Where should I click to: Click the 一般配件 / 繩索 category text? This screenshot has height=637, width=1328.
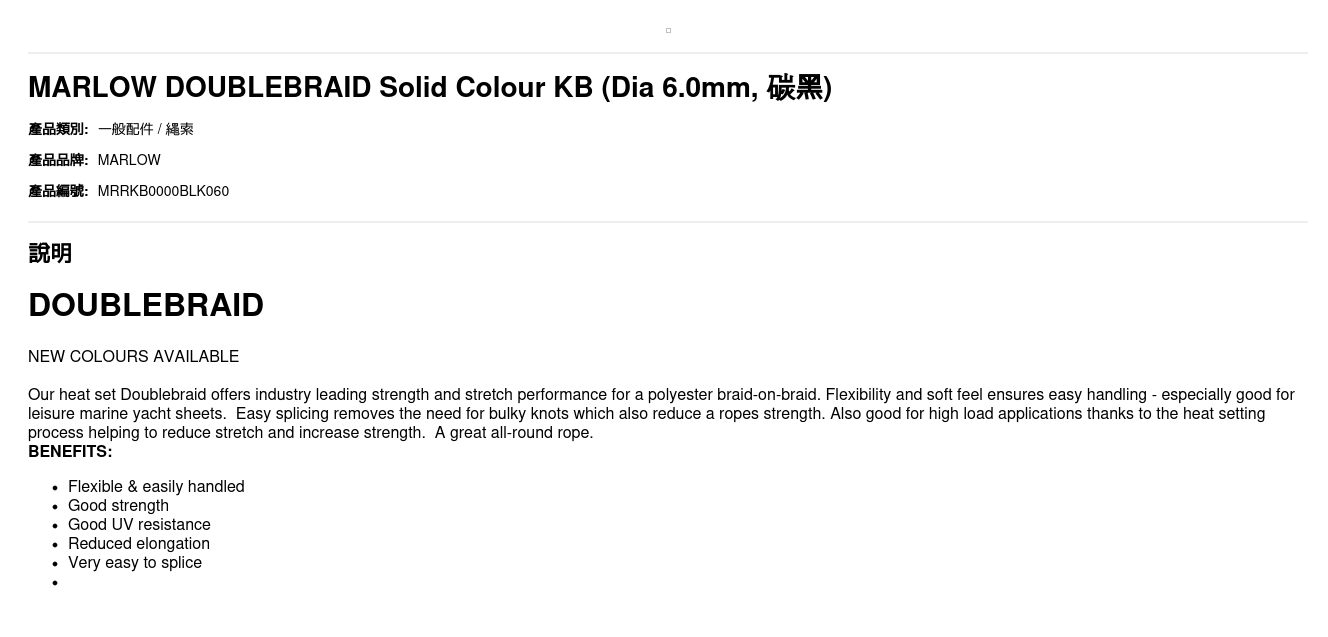pos(146,129)
